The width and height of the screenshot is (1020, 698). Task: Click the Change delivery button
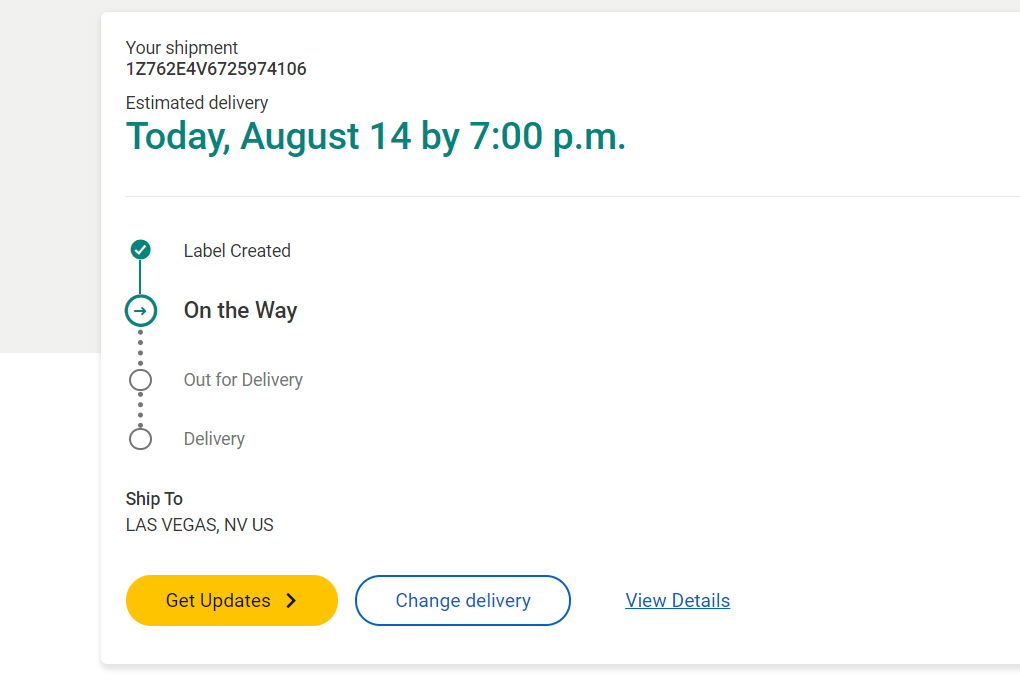click(x=463, y=600)
